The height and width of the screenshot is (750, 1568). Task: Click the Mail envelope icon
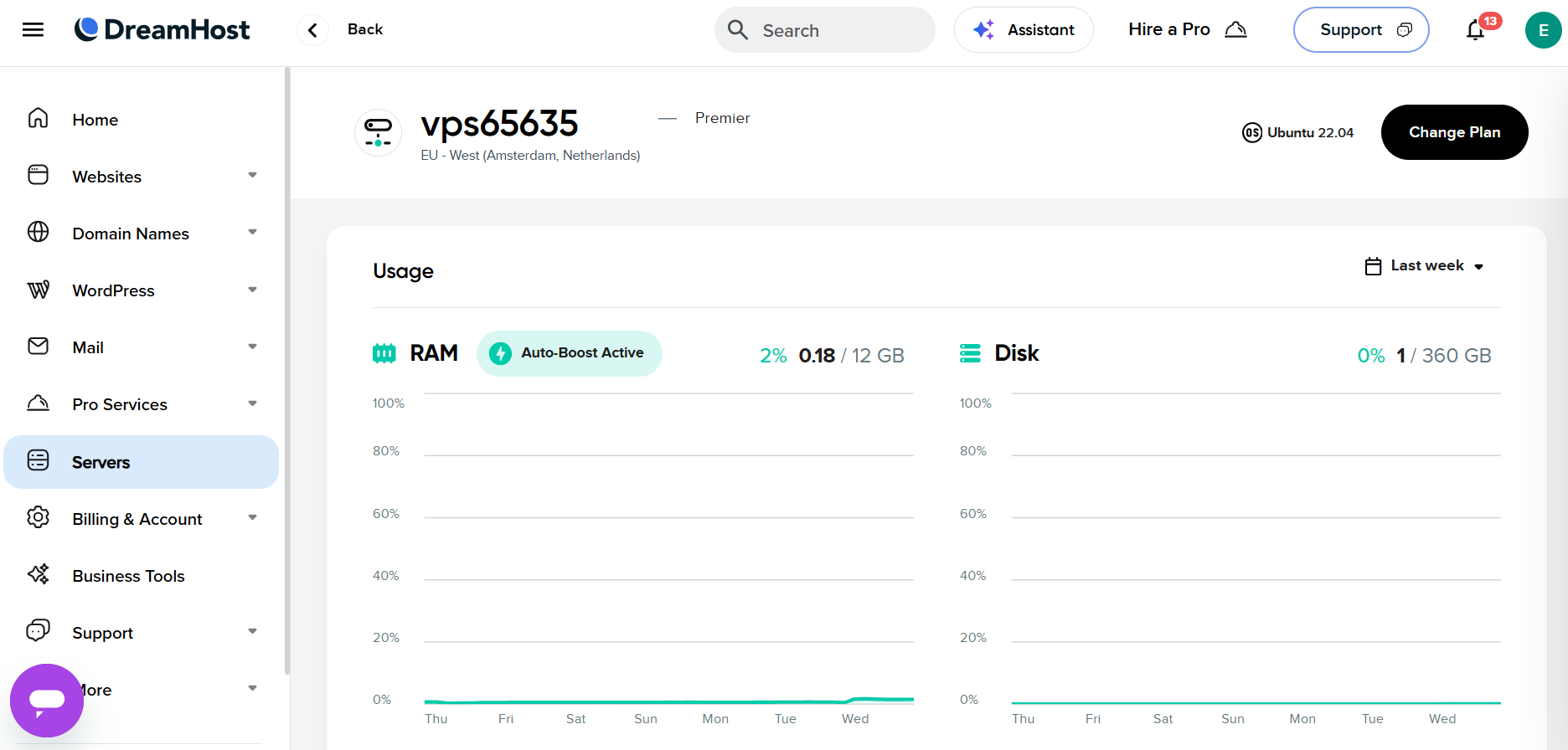point(39,346)
